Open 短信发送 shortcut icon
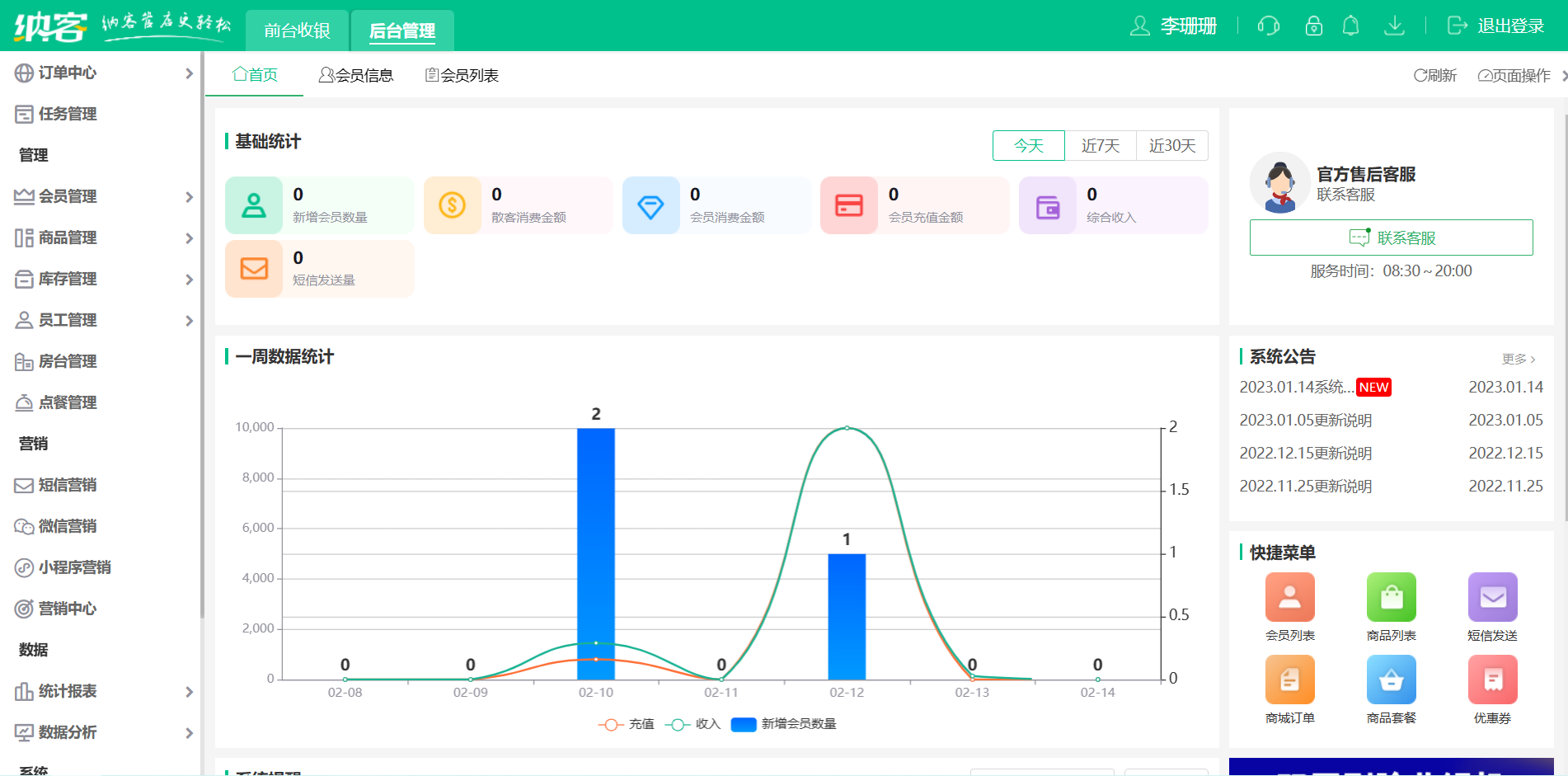Image resolution: width=1568 pixels, height=776 pixels. [x=1492, y=598]
